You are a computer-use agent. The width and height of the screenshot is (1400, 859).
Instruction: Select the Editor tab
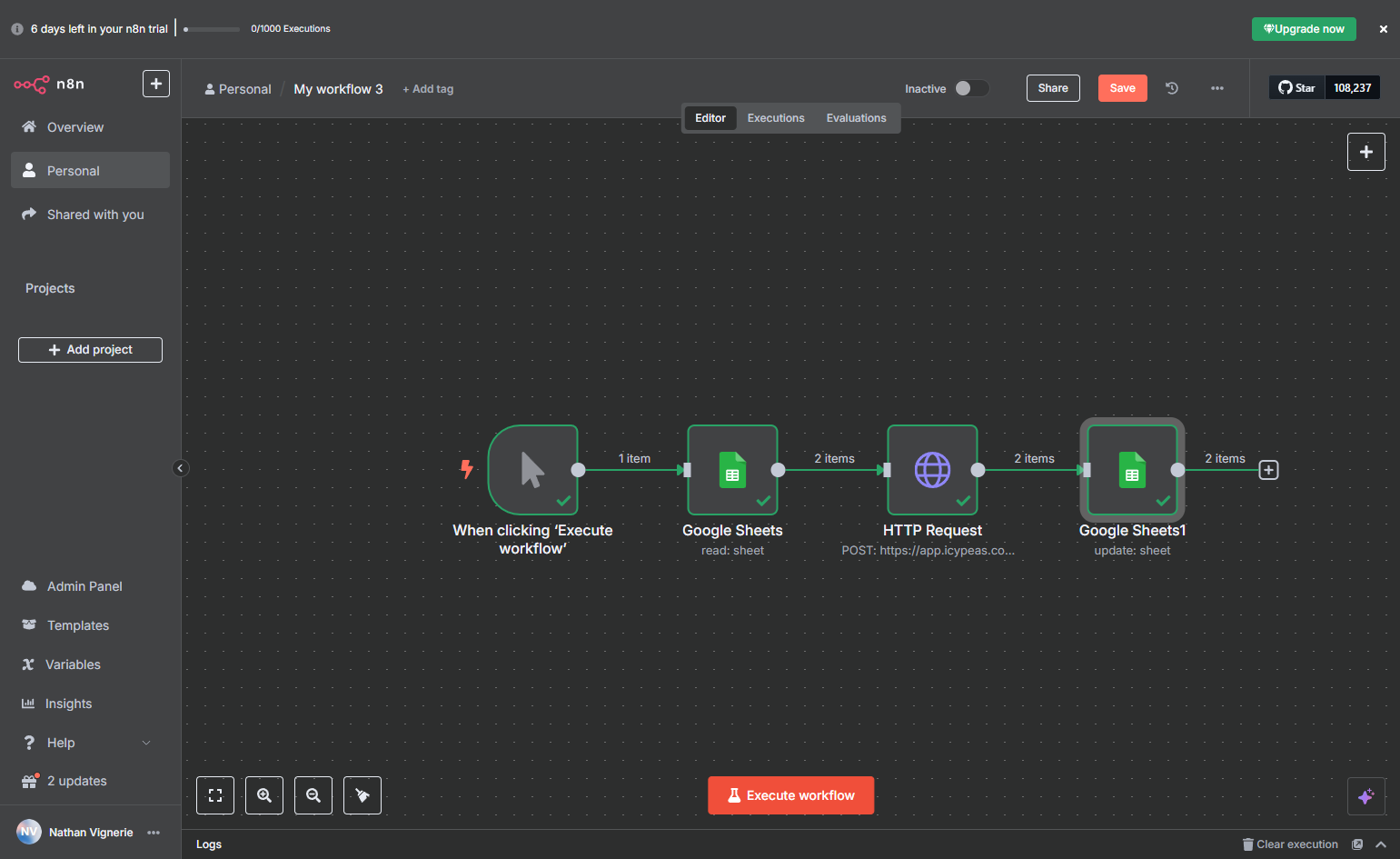pos(710,118)
